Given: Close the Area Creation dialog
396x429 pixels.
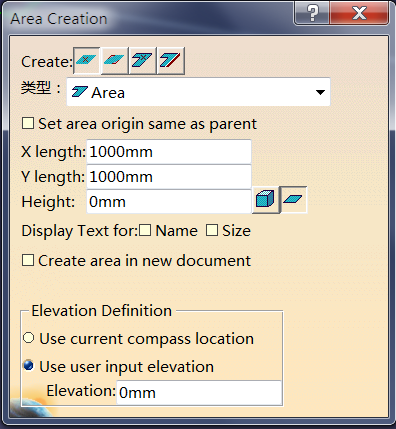Looking at the screenshot, I should click(359, 13).
